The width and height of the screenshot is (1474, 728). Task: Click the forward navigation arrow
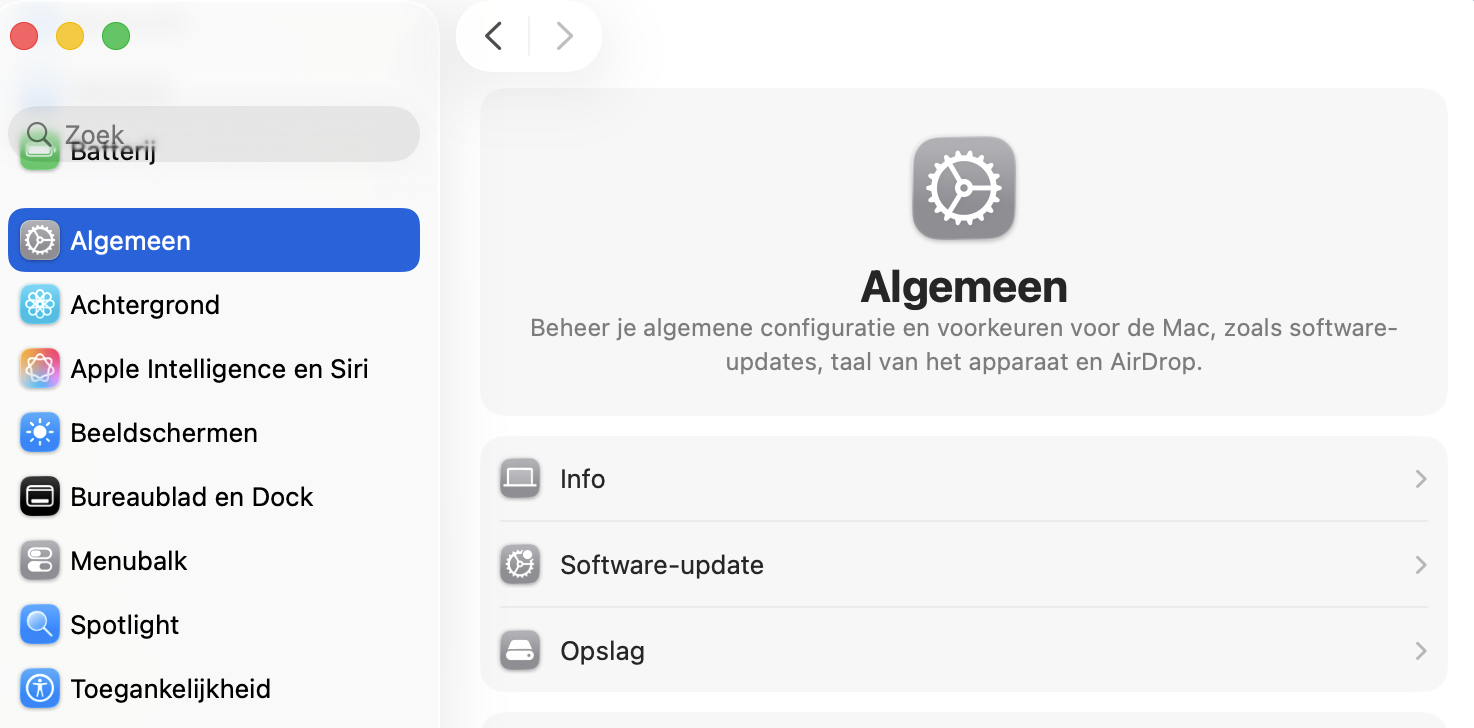564,35
